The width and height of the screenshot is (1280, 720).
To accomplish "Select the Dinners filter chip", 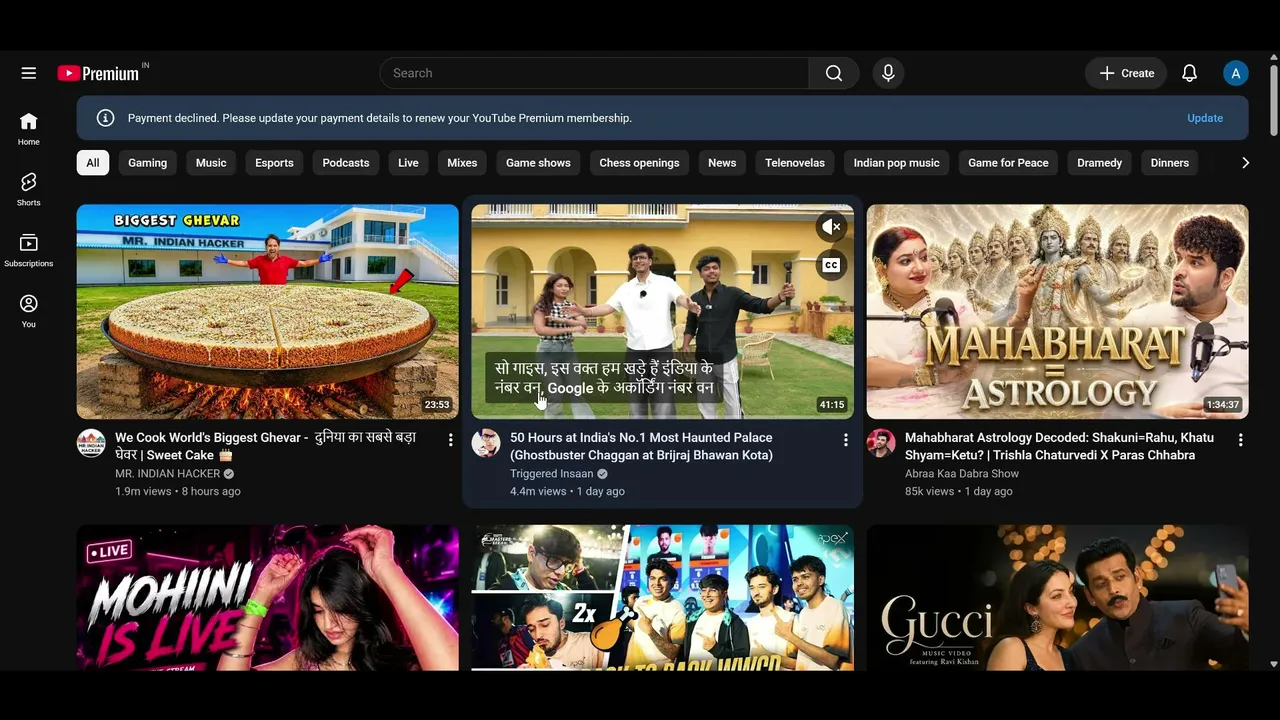I will [x=1170, y=163].
